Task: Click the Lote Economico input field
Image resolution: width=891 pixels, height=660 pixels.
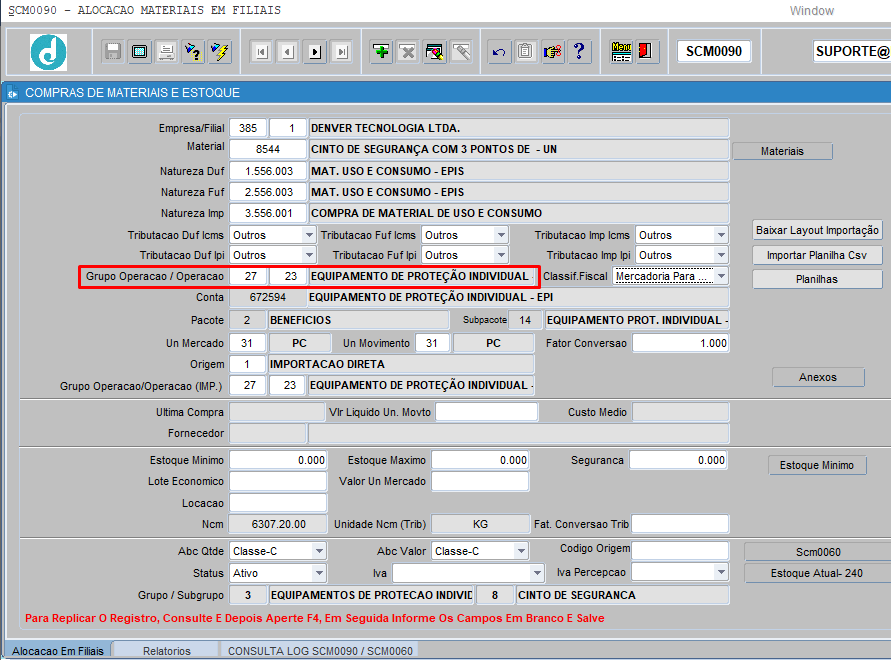Action: (x=278, y=481)
